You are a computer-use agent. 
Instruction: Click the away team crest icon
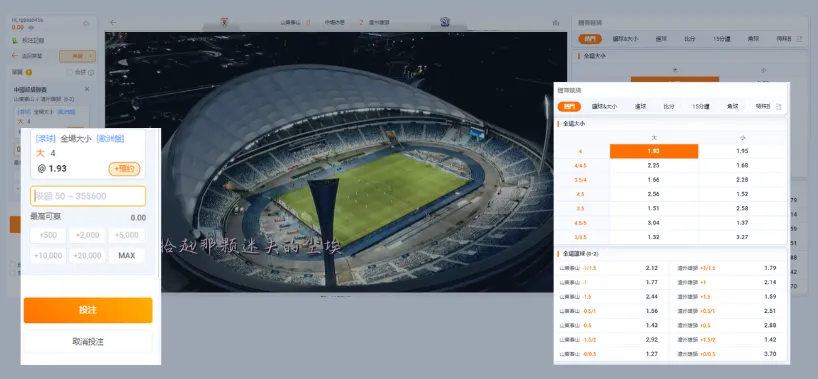tap(445, 22)
